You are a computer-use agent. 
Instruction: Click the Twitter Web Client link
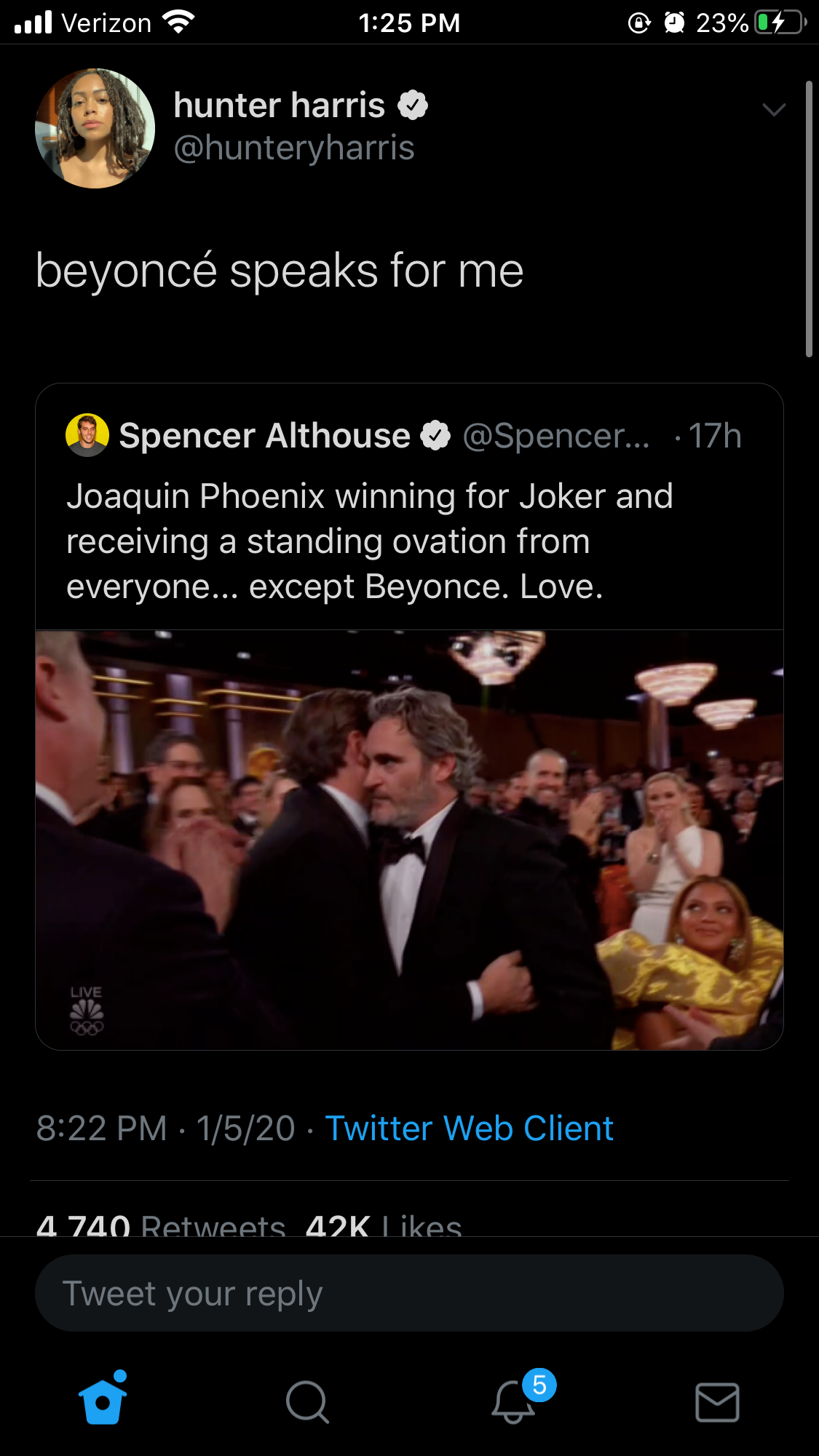[469, 1129]
